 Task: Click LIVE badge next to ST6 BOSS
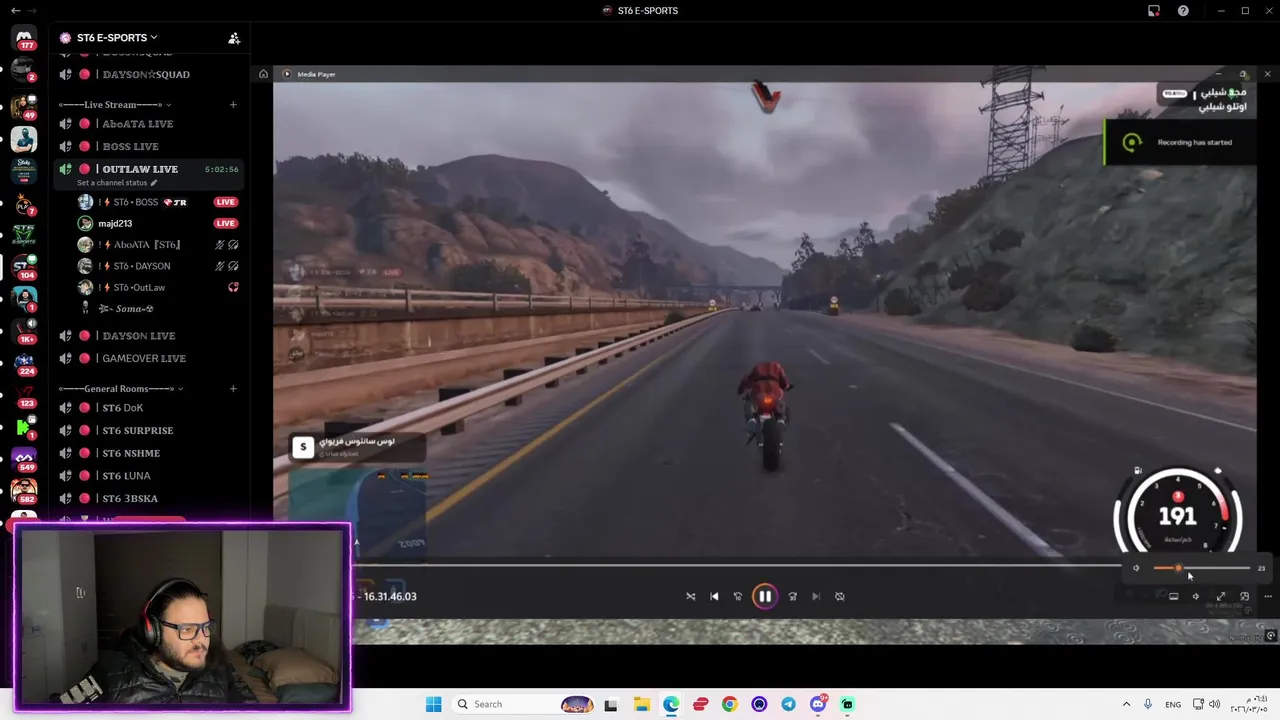point(226,202)
